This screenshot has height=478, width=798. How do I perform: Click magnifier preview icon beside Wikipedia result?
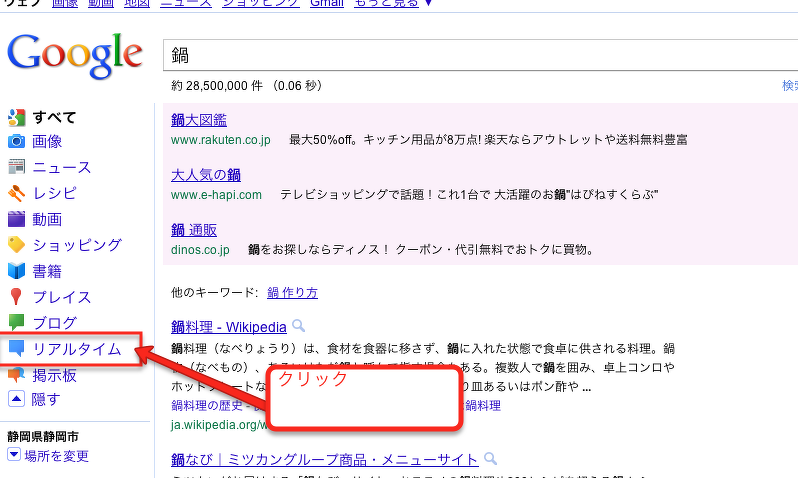click(299, 326)
